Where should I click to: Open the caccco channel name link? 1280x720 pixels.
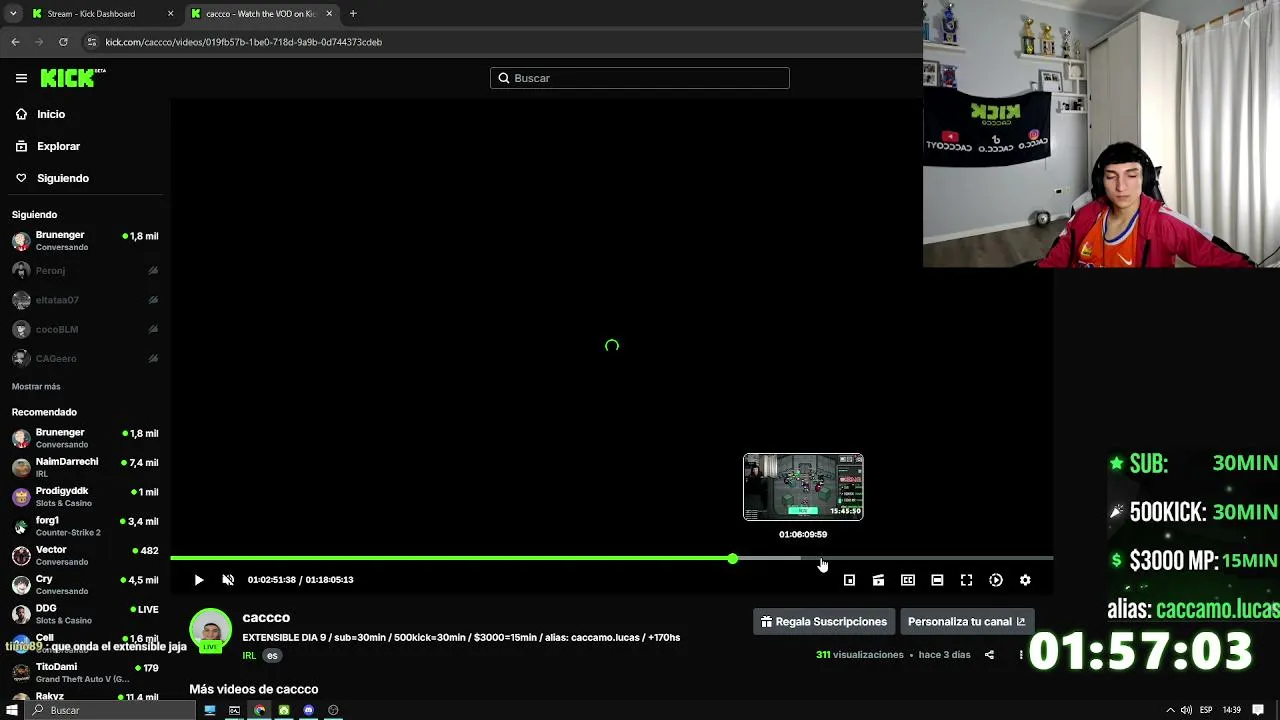(266, 618)
